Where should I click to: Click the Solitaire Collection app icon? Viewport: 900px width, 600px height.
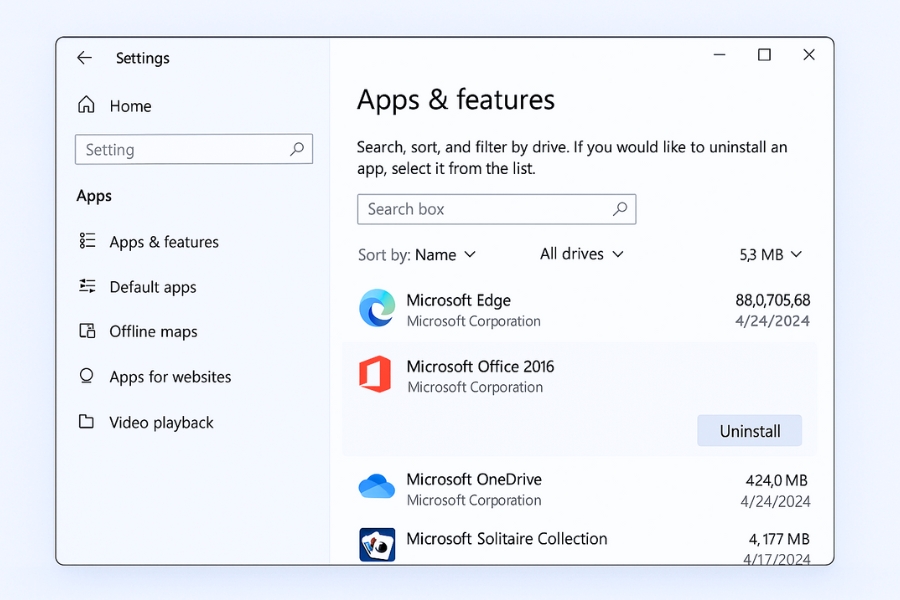click(x=377, y=545)
